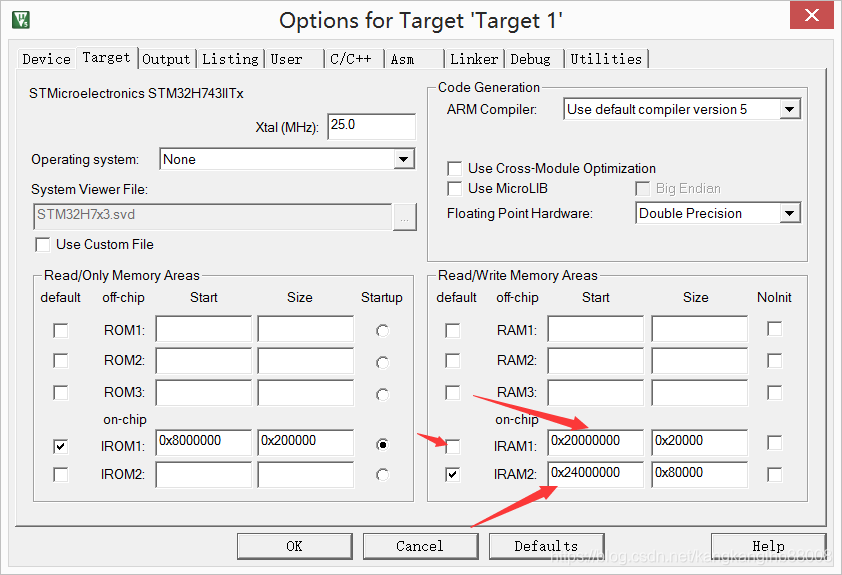Toggle the Big Endian checkbox
842x575 pixels.
(x=642, y=188)
